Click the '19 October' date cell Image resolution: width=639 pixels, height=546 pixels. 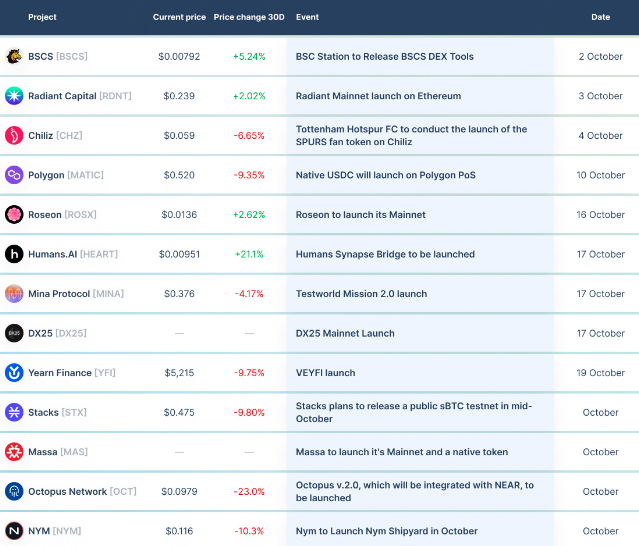[x=601, y=372]
